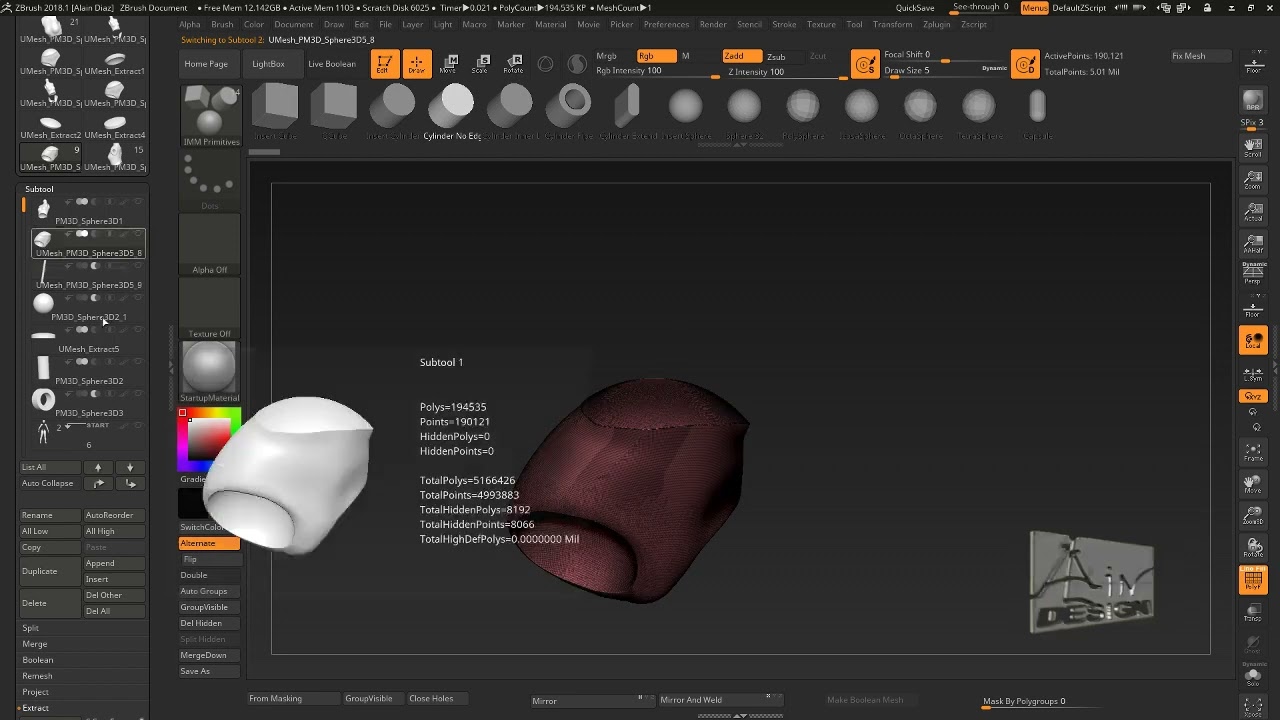Select the Zoom canvas icon
Image resolution: width=1280 pixels, height=720 pixels.
pos(1253,180)
